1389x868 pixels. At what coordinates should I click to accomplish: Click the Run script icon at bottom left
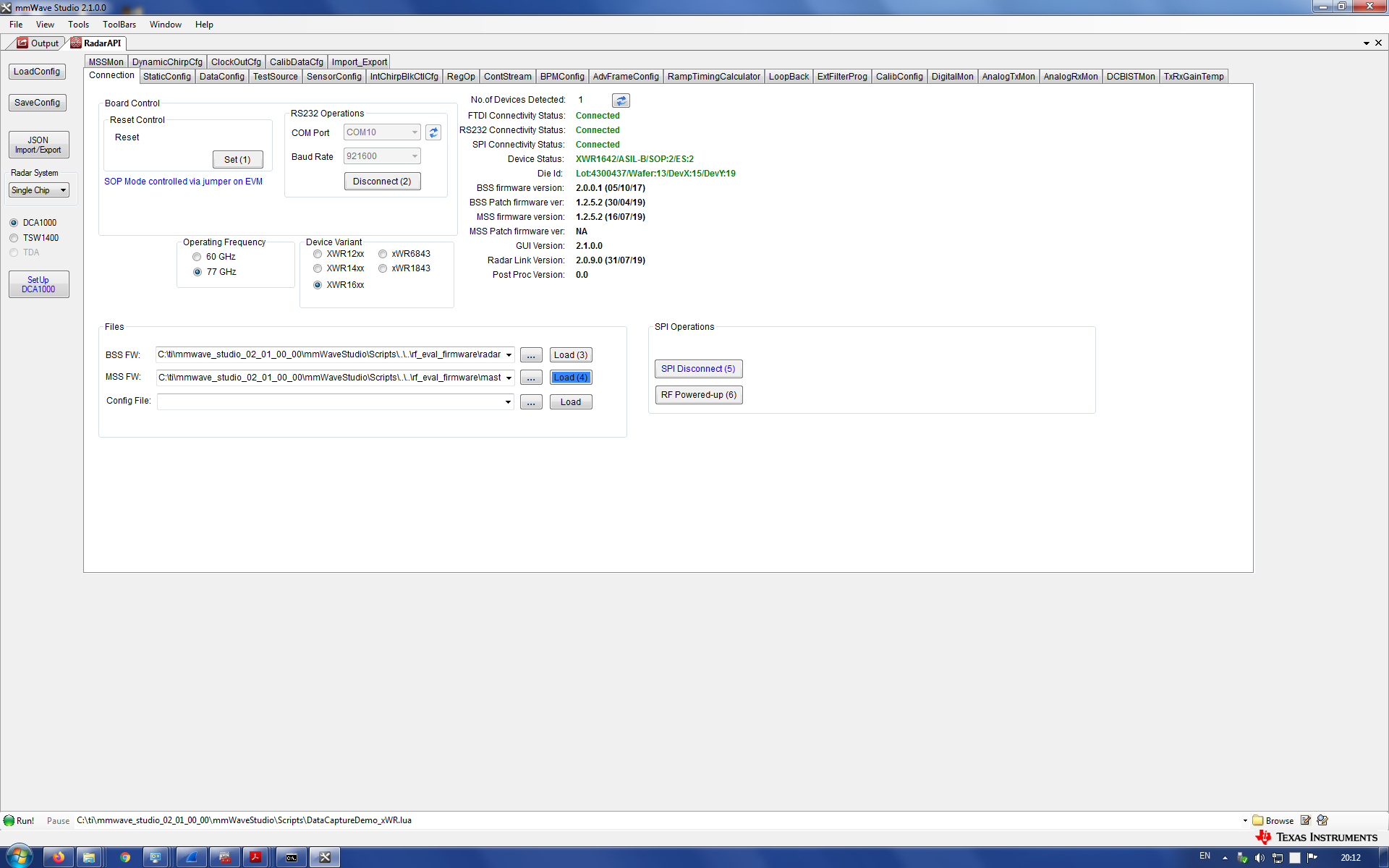tap(9, 820)
